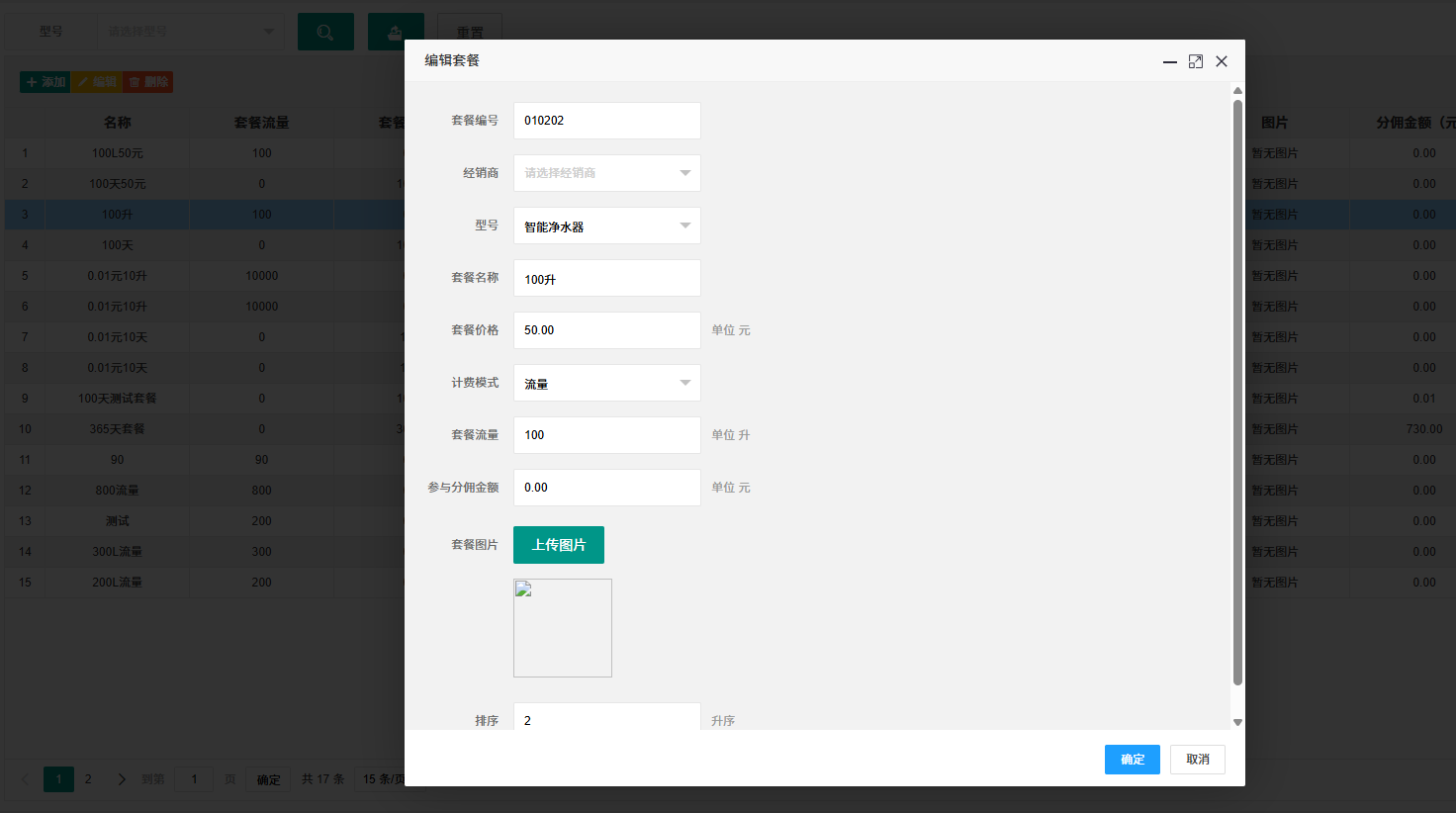Click the scrollbar up arrow in dialog
Screen dimensions: 1456x813
point(1237,90)
